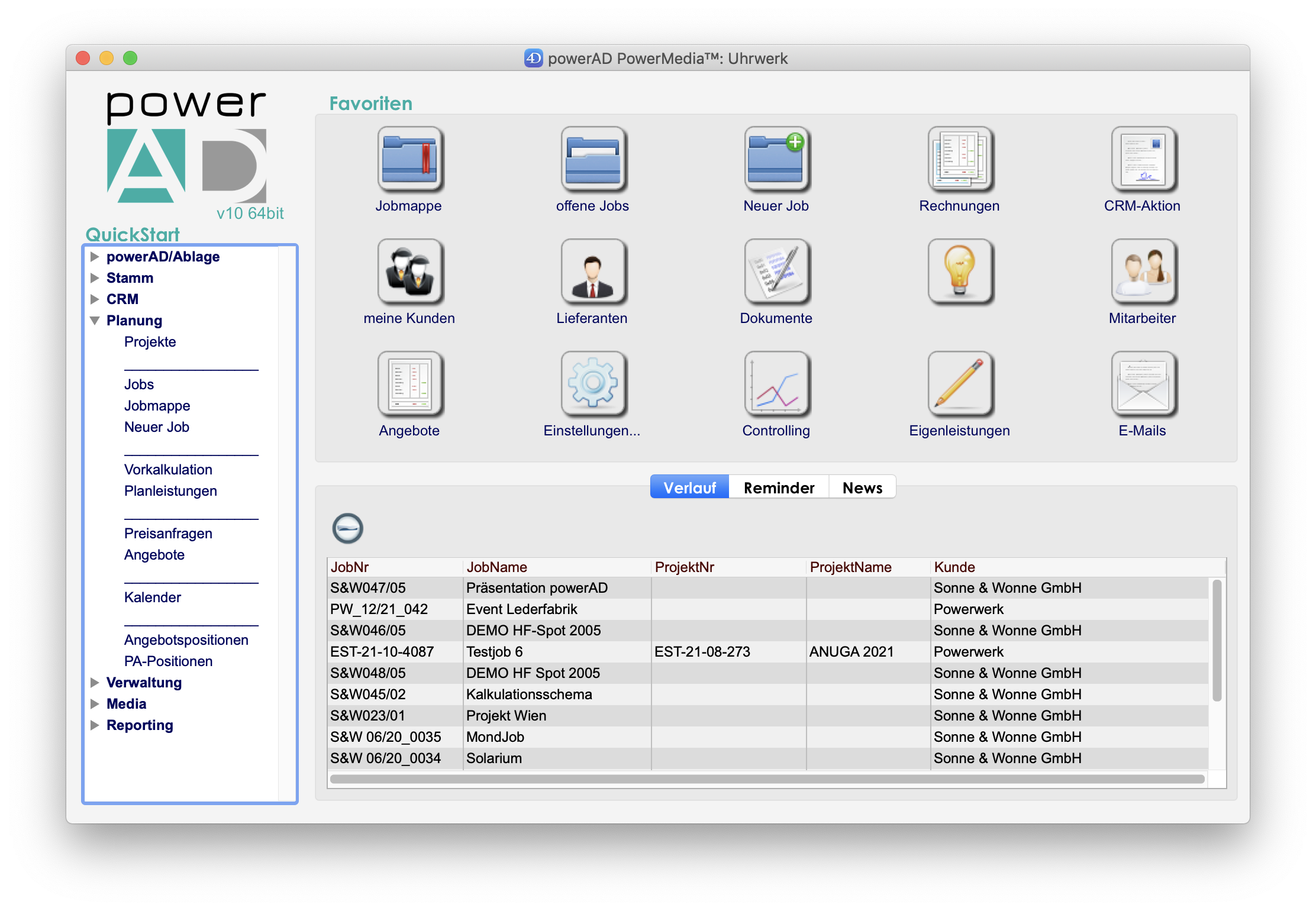1316x911 pixels.
Task: Sort by the JobName column header
Action: click(556, 567)
